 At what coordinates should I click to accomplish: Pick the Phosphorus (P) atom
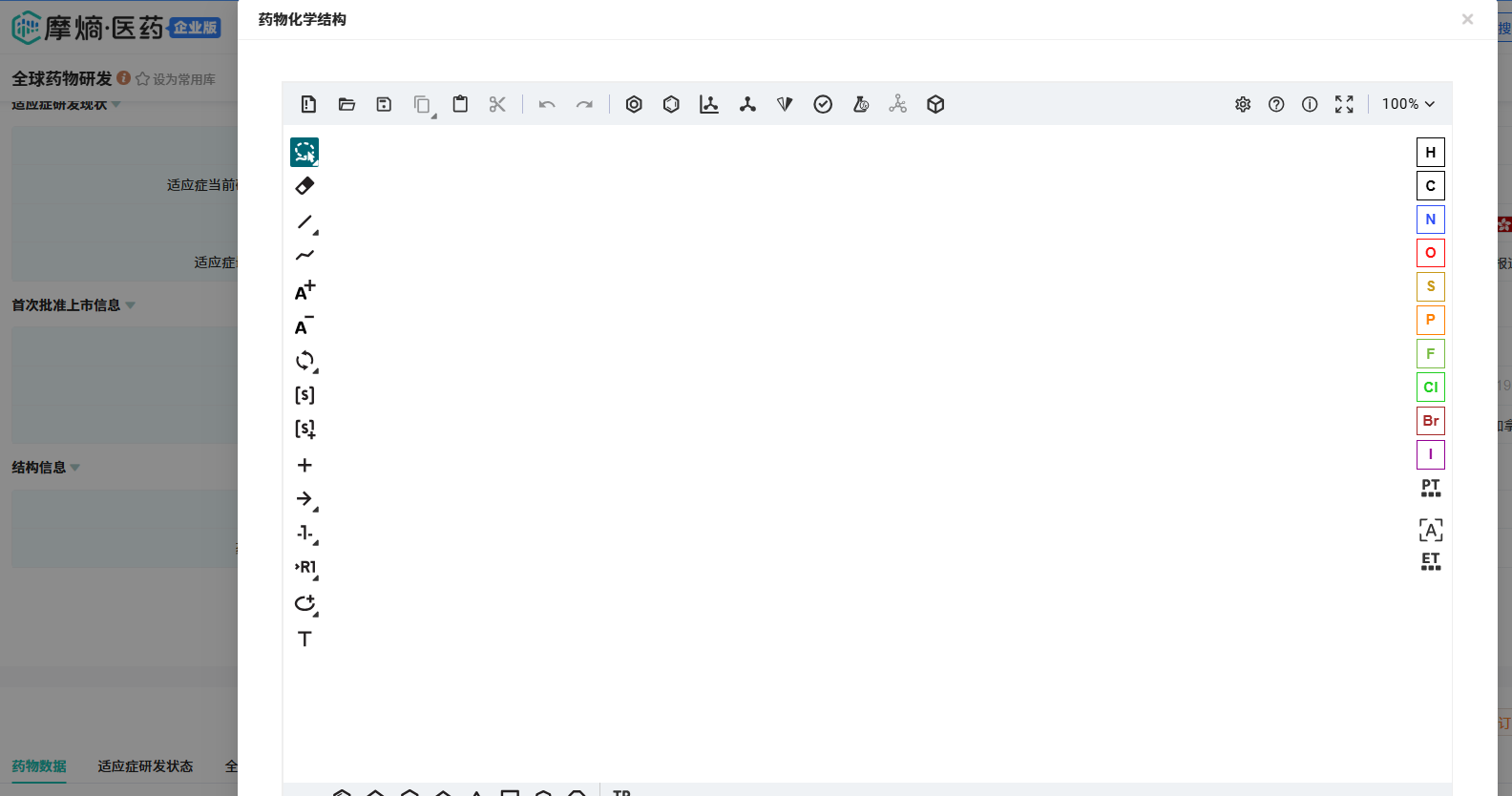(x=1430, y=320)
